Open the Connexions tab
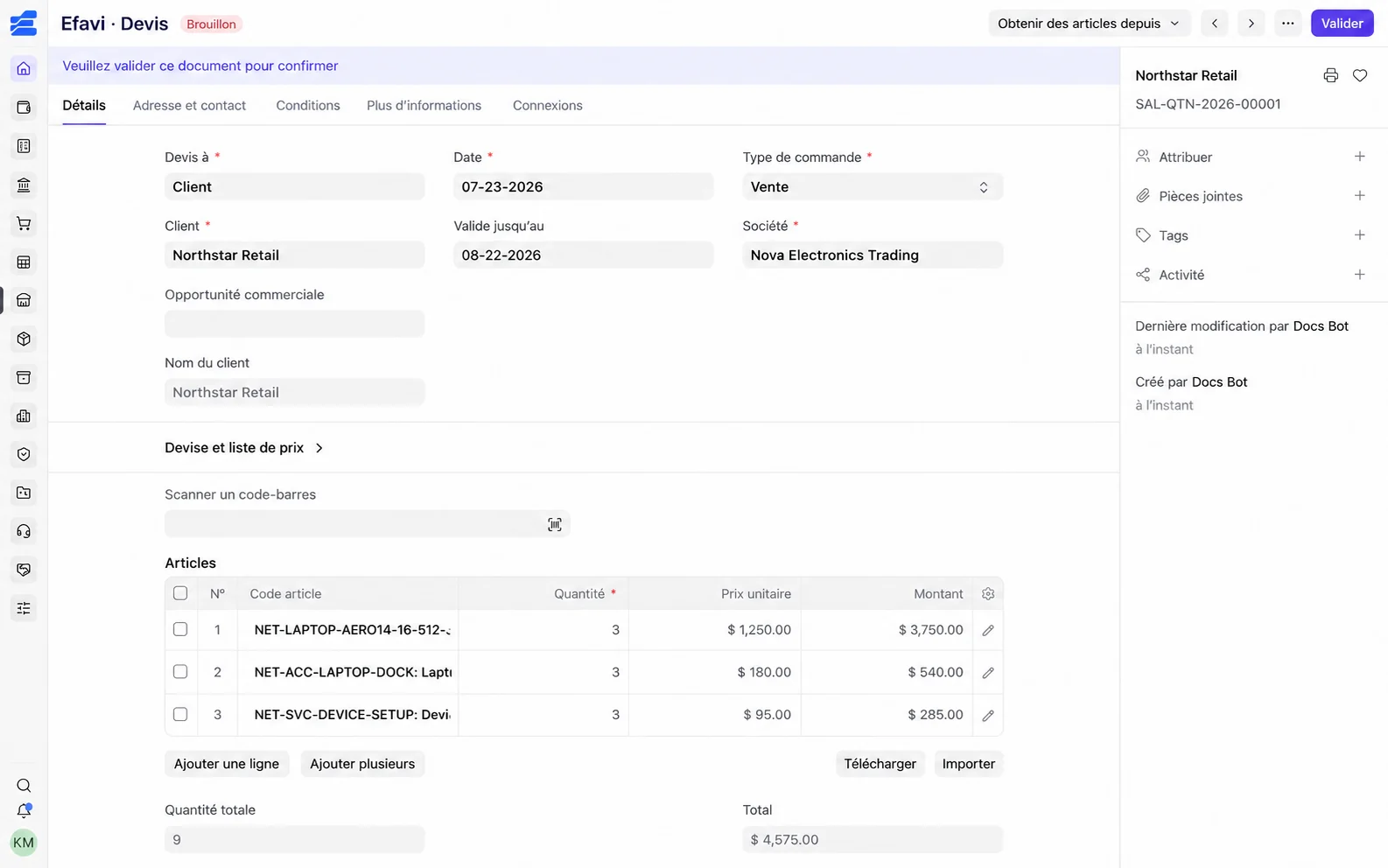Image resolution: width=1388 pixels, height=868 pixels. 547,105
